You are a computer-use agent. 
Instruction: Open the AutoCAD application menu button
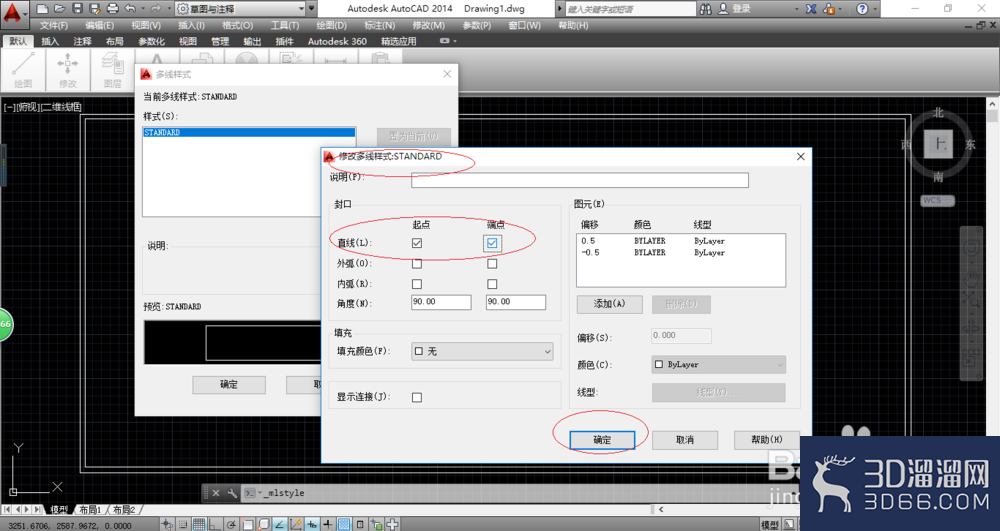coord(13,13)
